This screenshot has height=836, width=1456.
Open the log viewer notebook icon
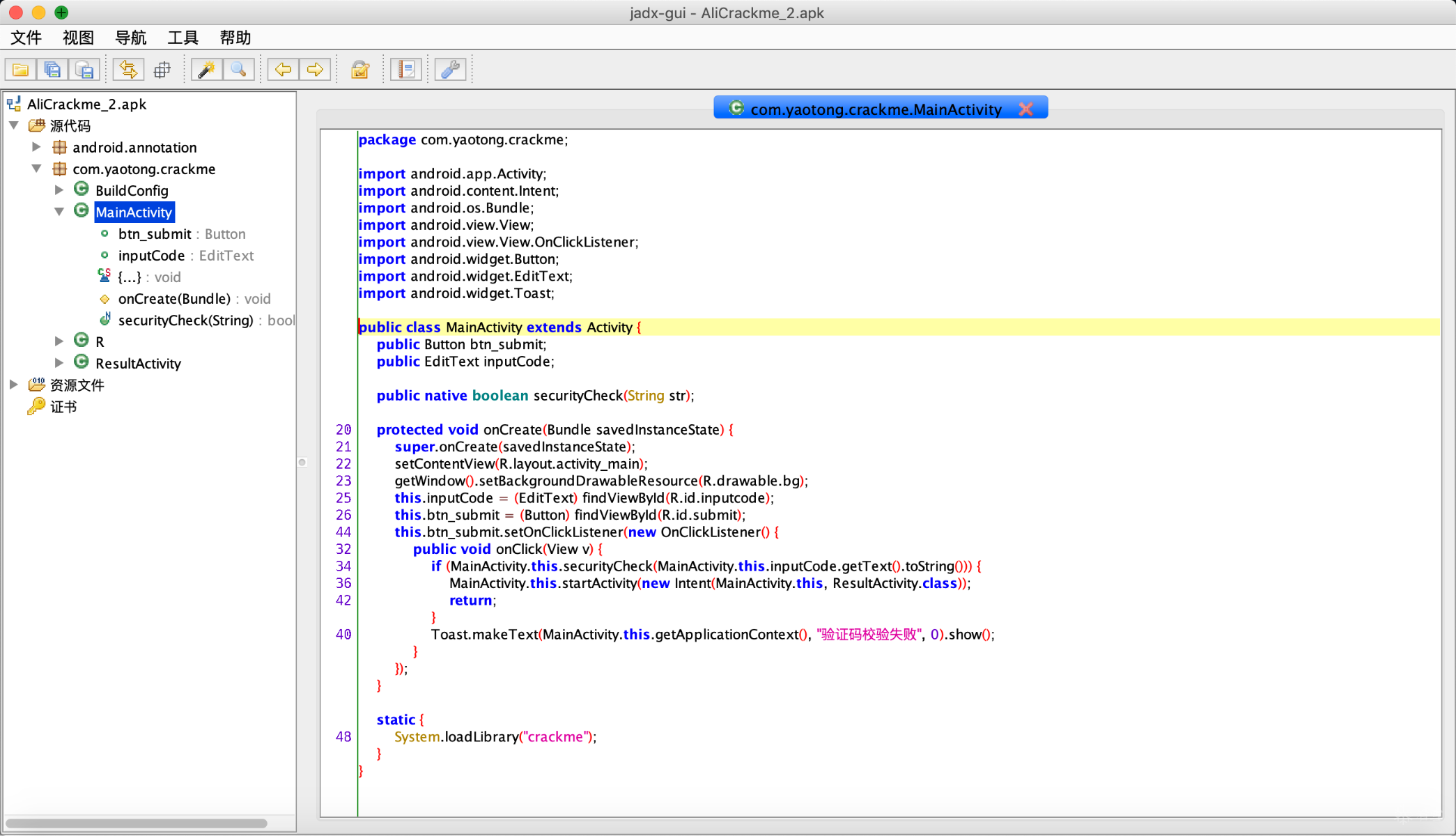(x=406, y=70)
